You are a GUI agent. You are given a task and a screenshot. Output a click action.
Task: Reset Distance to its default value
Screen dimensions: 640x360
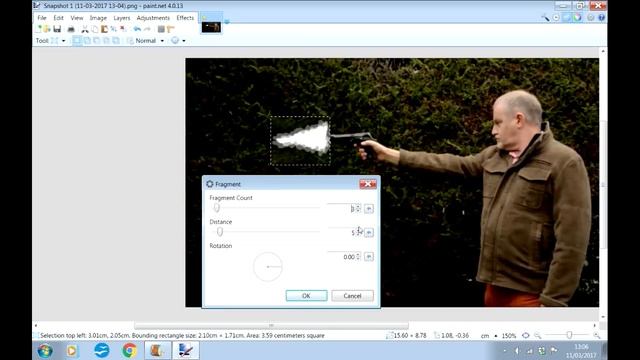(369, 233)
